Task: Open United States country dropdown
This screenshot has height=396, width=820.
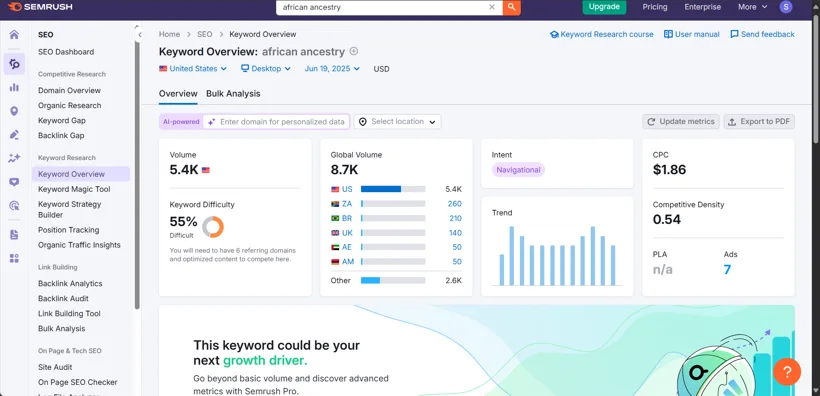Action: tap(193, 69)
